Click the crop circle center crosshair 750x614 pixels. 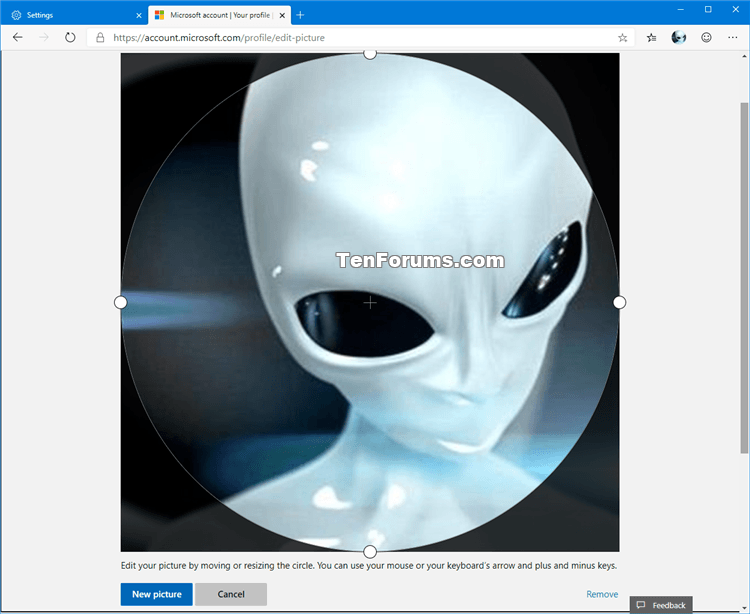point(370,302)
